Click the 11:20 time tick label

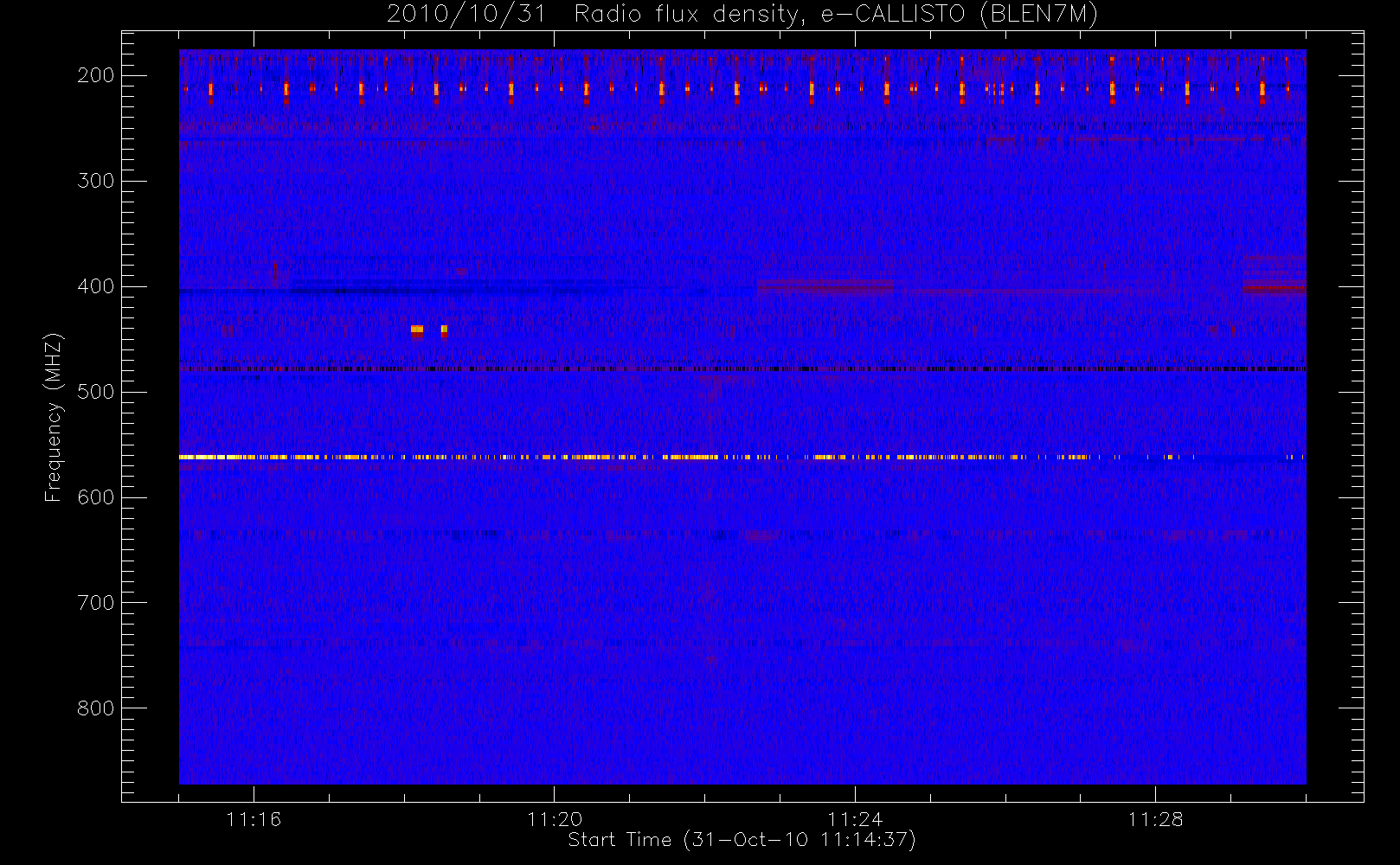555,819
